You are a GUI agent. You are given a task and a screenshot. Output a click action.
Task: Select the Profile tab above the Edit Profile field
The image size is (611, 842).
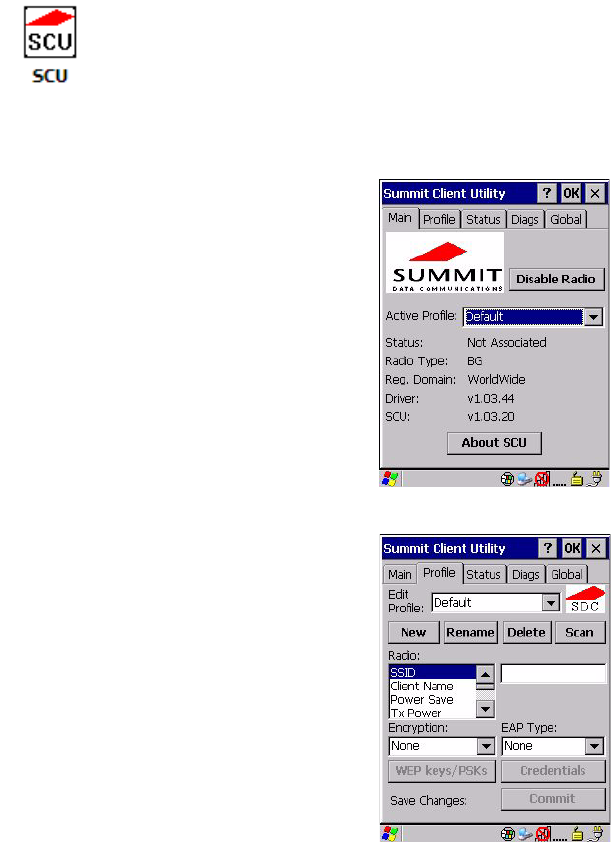click(439, 573)
